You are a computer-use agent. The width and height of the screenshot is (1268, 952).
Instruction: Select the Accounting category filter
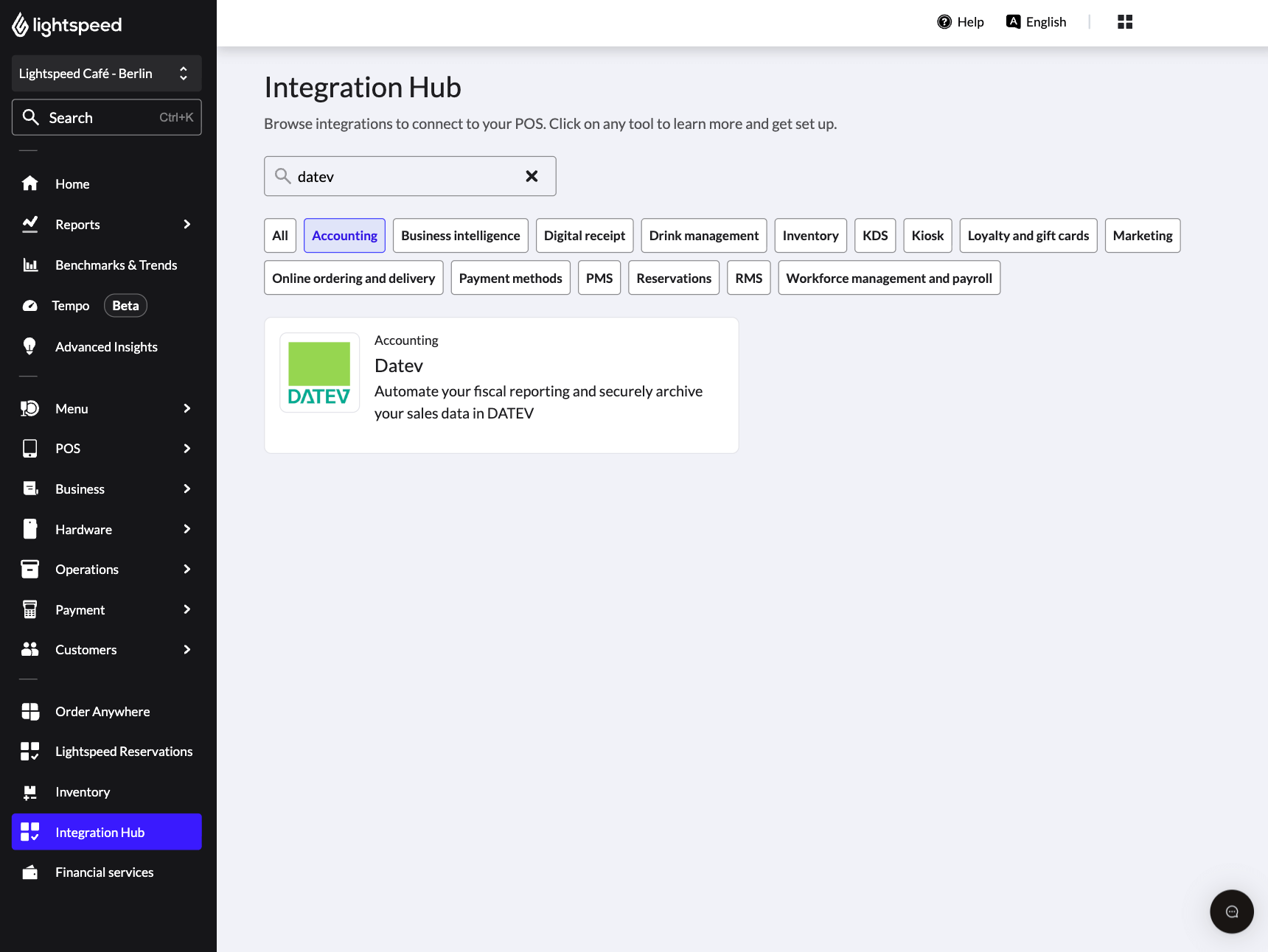click(x=344, y=235)
